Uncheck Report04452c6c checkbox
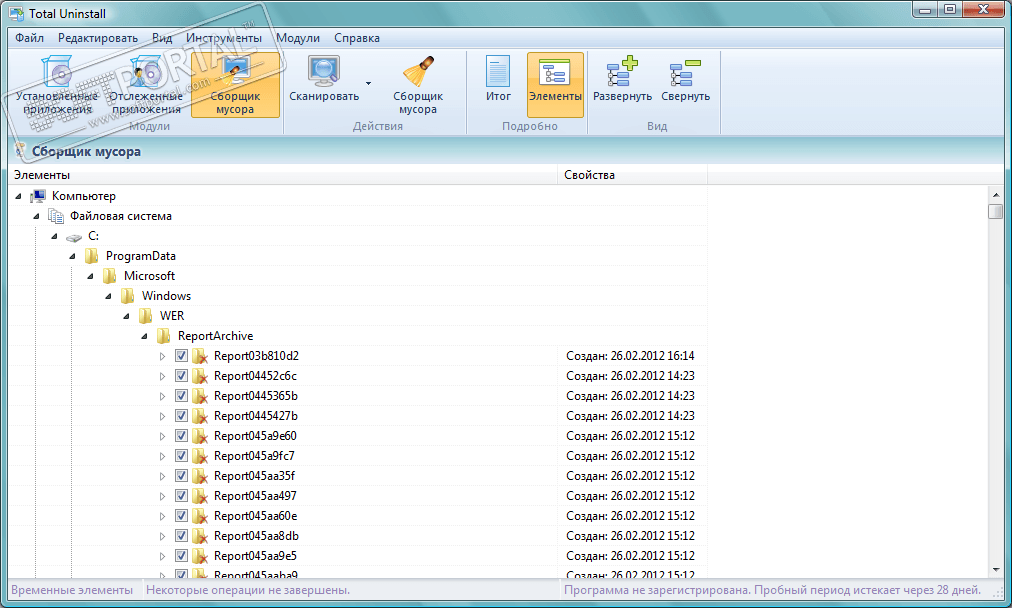This screenshot has width=1012, height=608. coord(181,376)
